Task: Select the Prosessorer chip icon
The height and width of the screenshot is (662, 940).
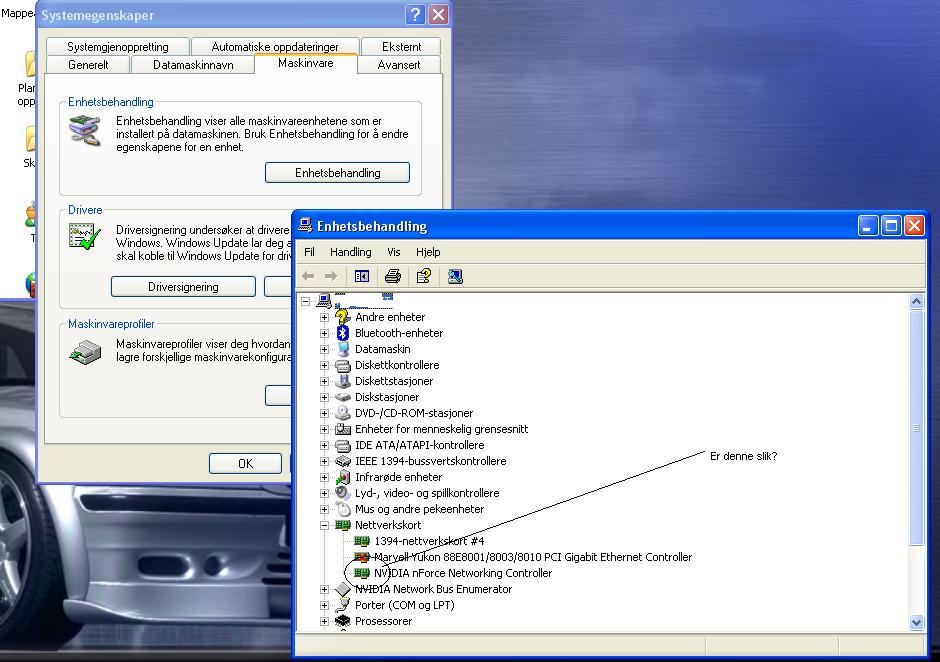Action: coord(342,621)
